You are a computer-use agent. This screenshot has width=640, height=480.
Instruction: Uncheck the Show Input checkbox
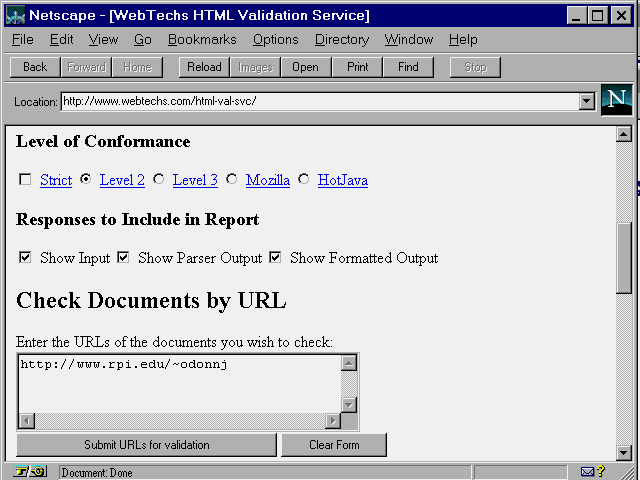coord(25,258)
